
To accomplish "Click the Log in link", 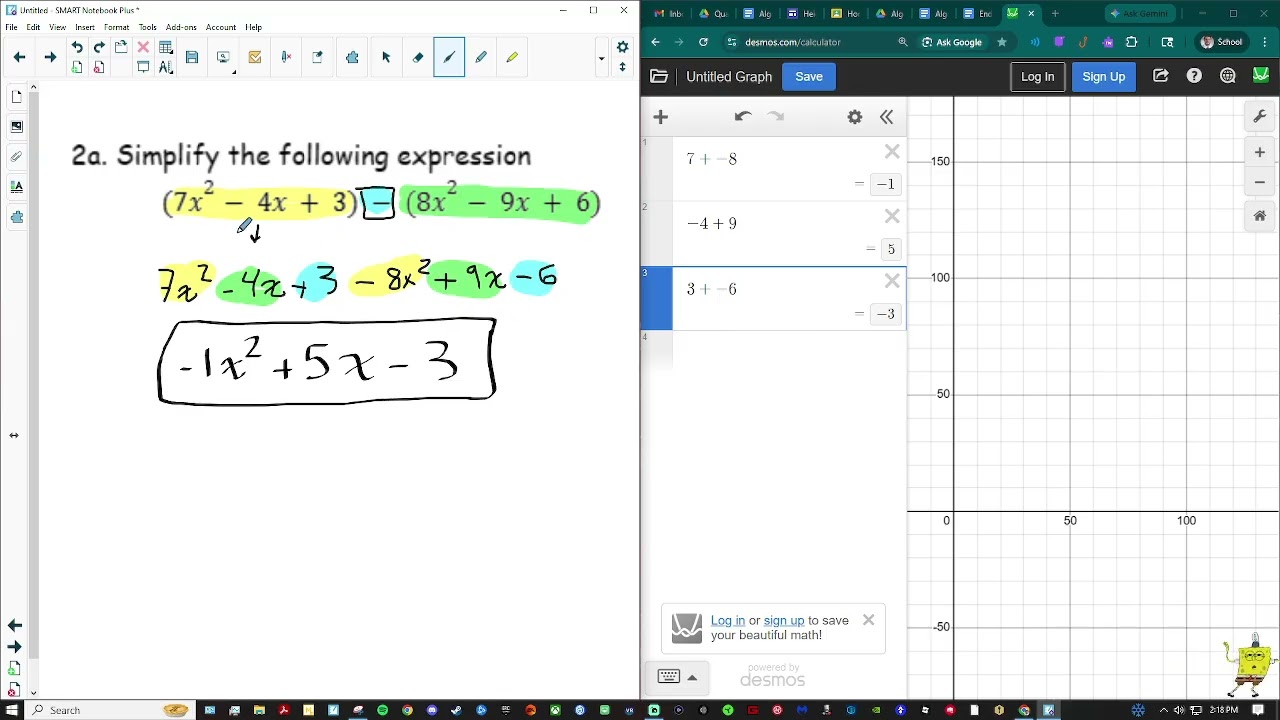I will click(727, 621).
